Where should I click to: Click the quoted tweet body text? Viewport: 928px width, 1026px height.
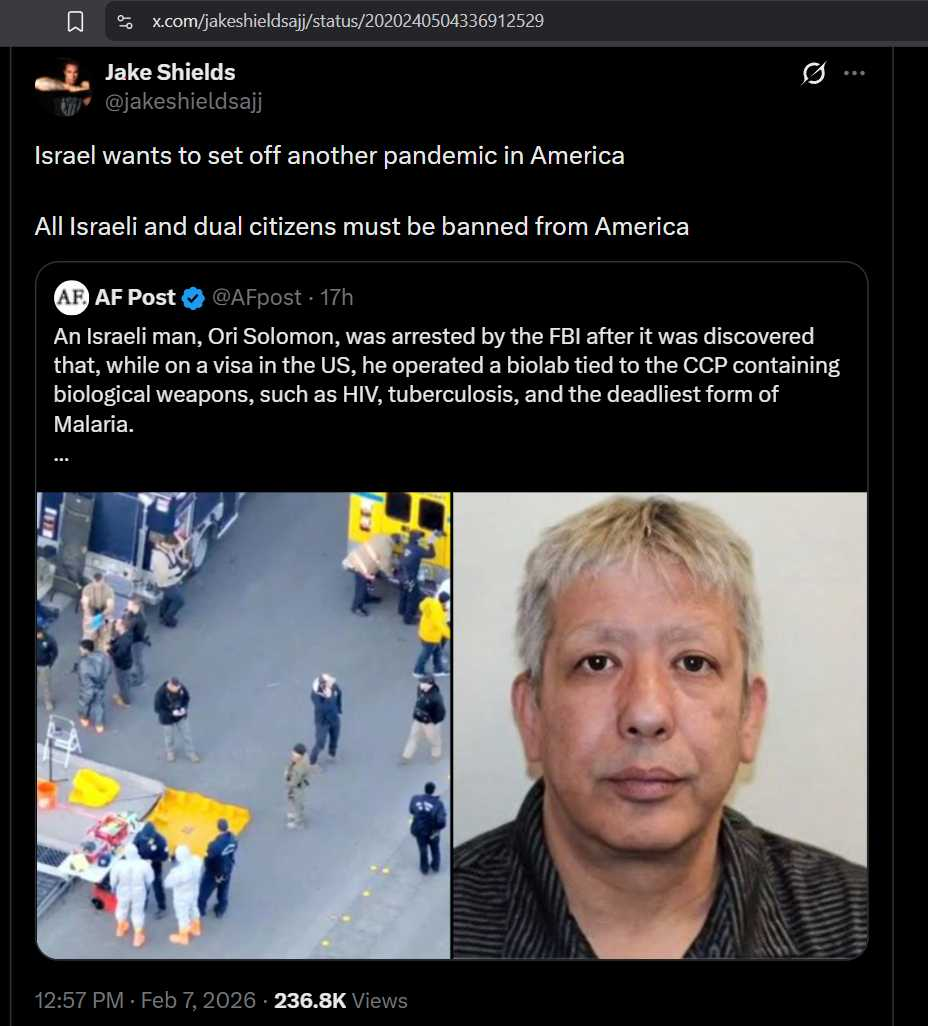446,380
